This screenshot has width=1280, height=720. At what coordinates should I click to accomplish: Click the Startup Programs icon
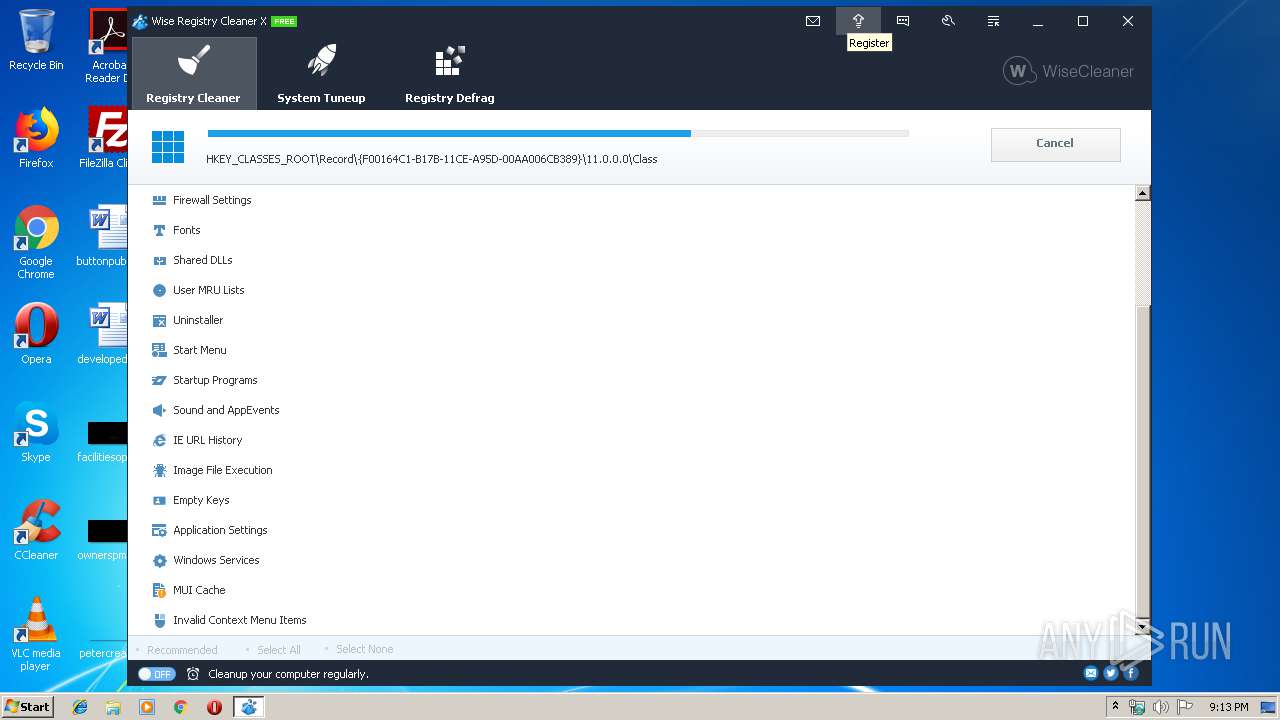pos(159,380)
